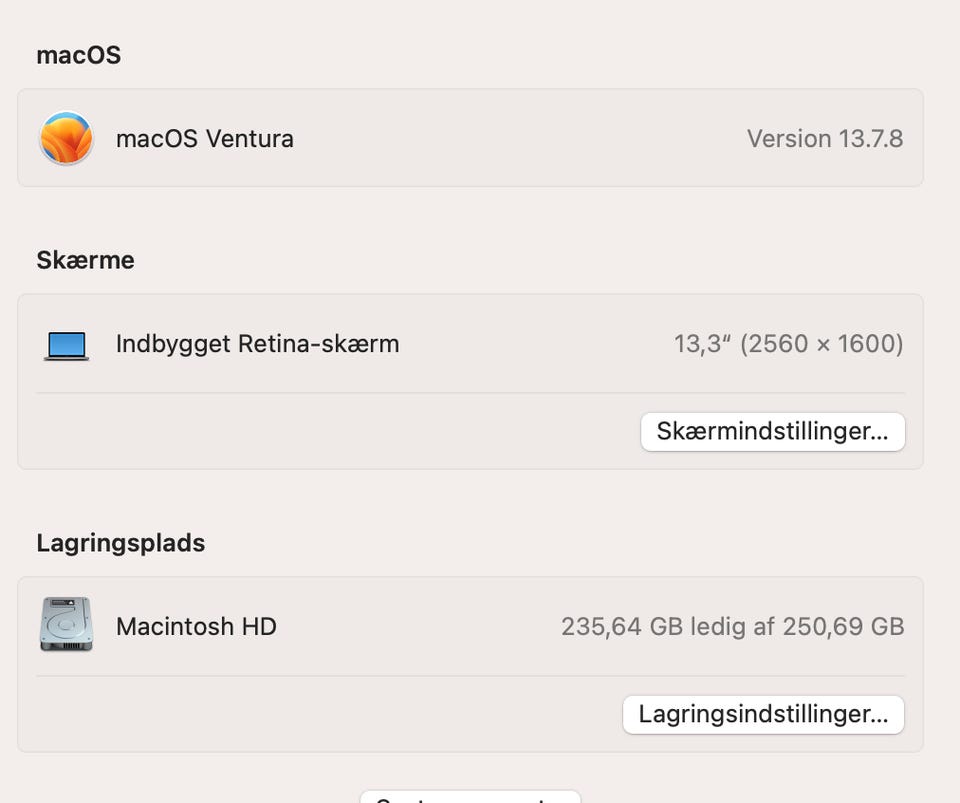Click the "ledig af" storage text
The height and width of the screenshot is (803, 960).
(737, 626)
